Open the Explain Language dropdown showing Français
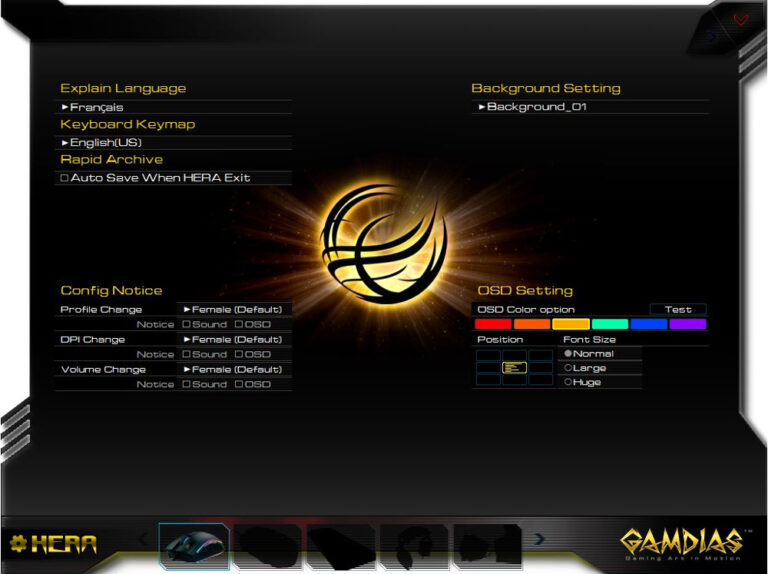Image resolution: width=768 pixels, height=574 pixels. pyautogui.click(x=175, y=107)
